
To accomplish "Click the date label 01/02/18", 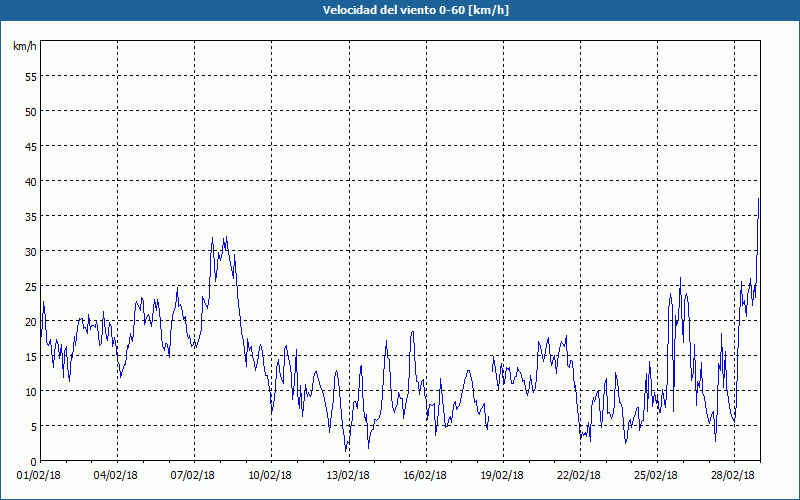I will tap(38, 475).
